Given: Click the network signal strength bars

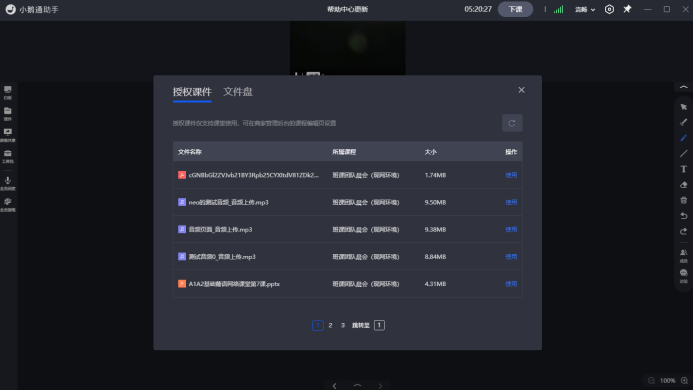Looking at the screenshot, I should point(559,9).
